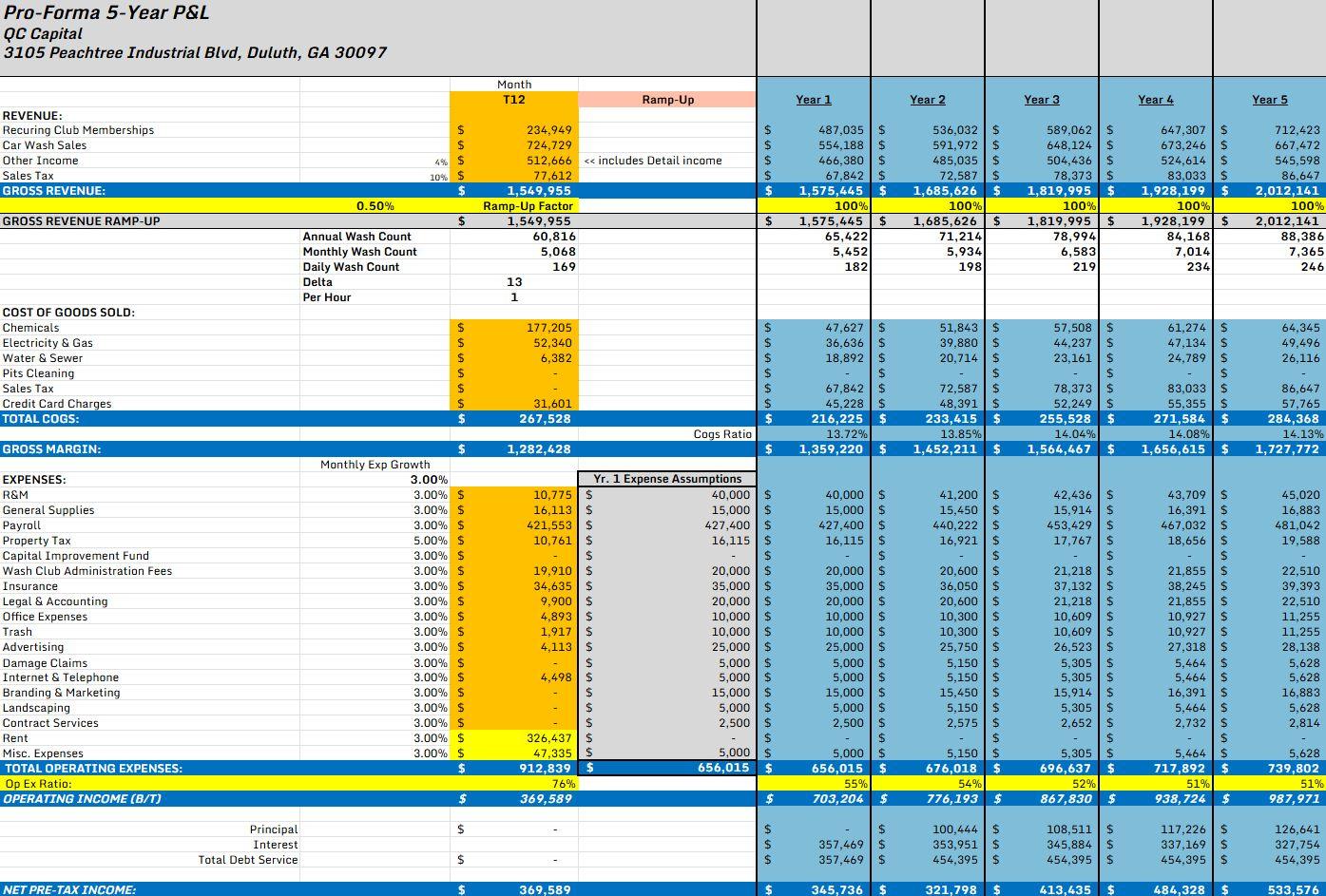
Task: Select the 'GROSS REVENUE RAMP-UP' row label
Action: pyautogui.click(x=82, y=221)
